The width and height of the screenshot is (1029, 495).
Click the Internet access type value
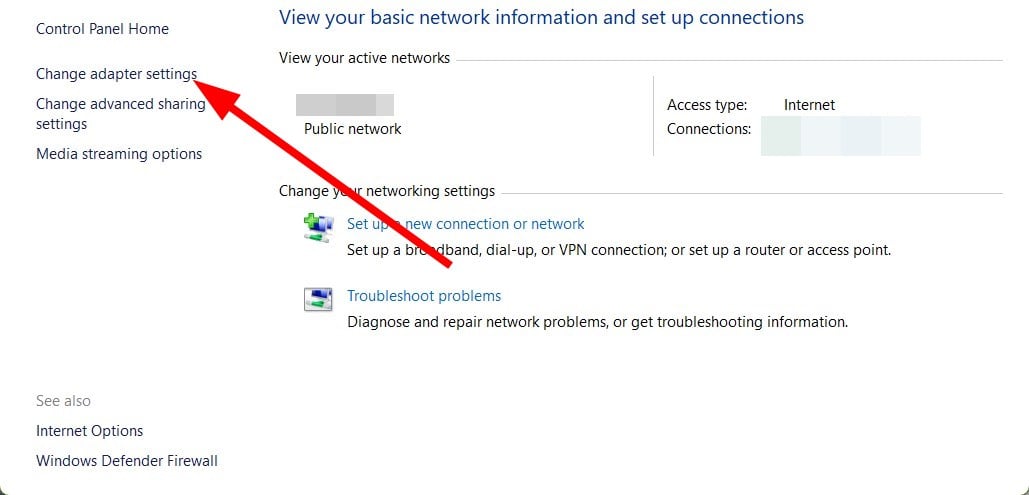(809, 105)
